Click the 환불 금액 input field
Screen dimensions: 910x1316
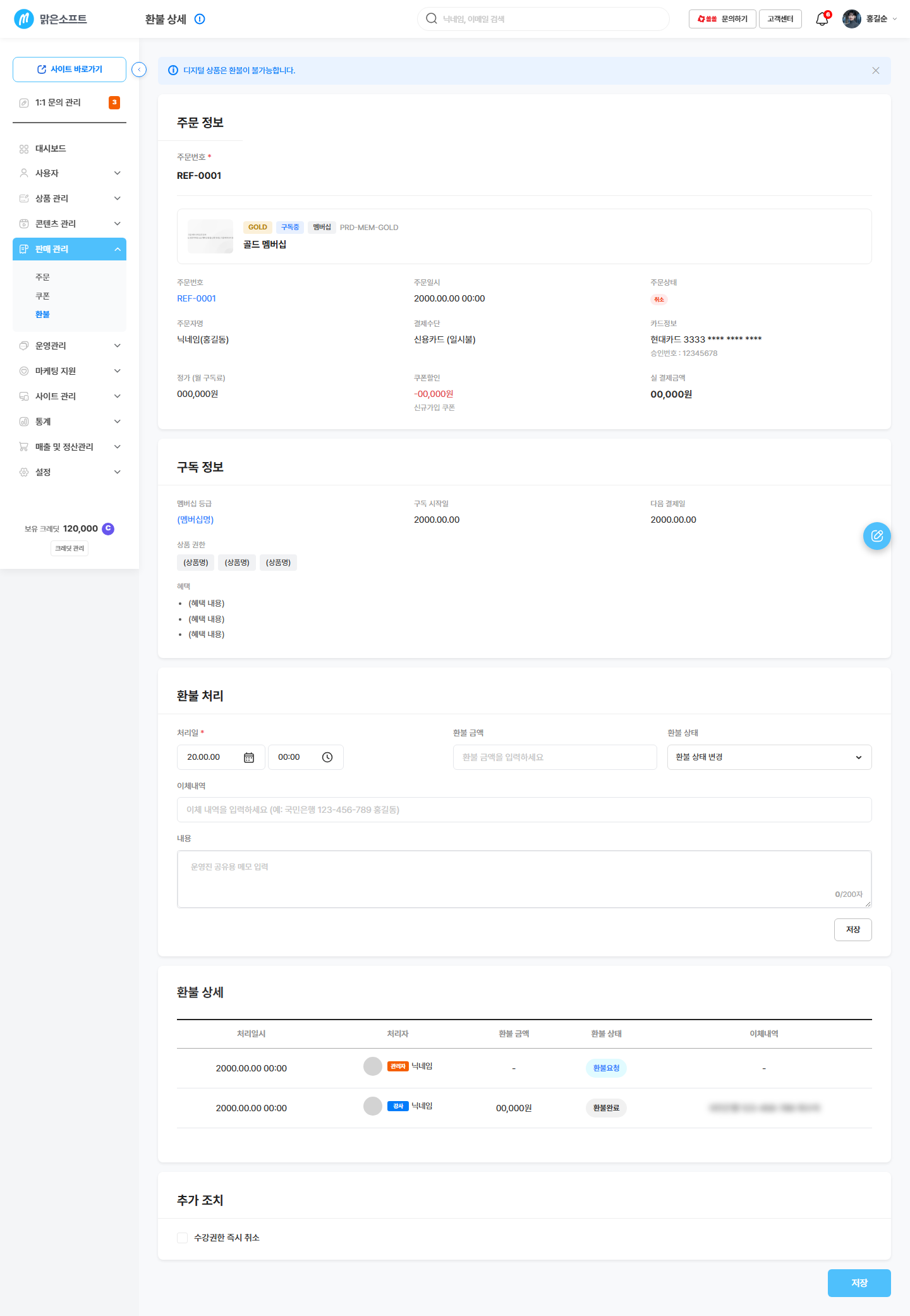[555, 757]
